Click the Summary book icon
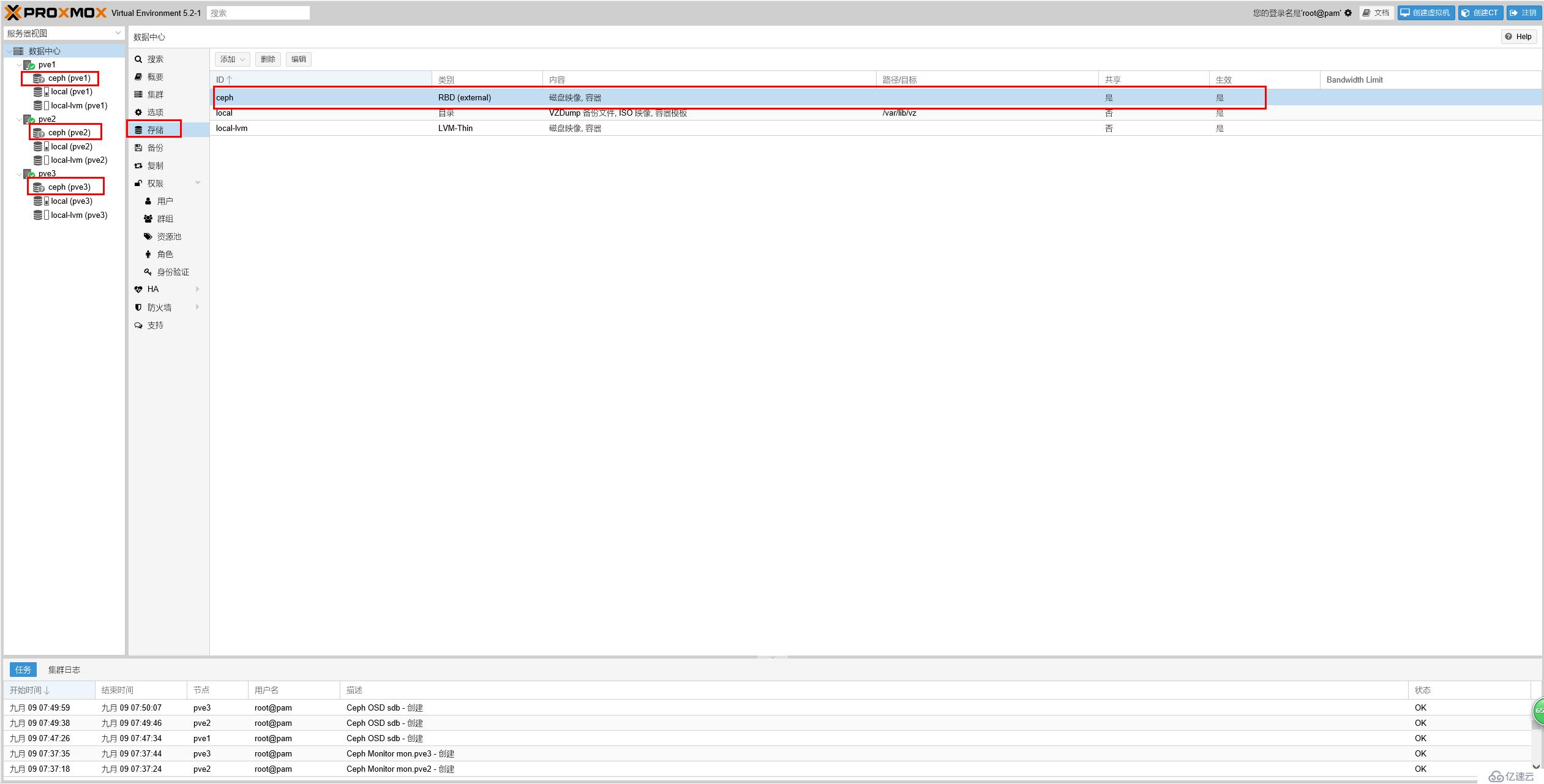 tap(138, 77)
